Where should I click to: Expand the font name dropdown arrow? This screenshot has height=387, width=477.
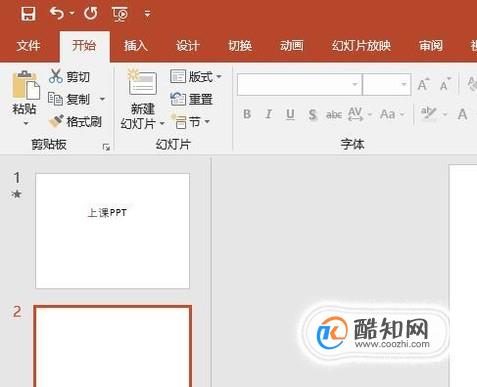pos(355,84)
